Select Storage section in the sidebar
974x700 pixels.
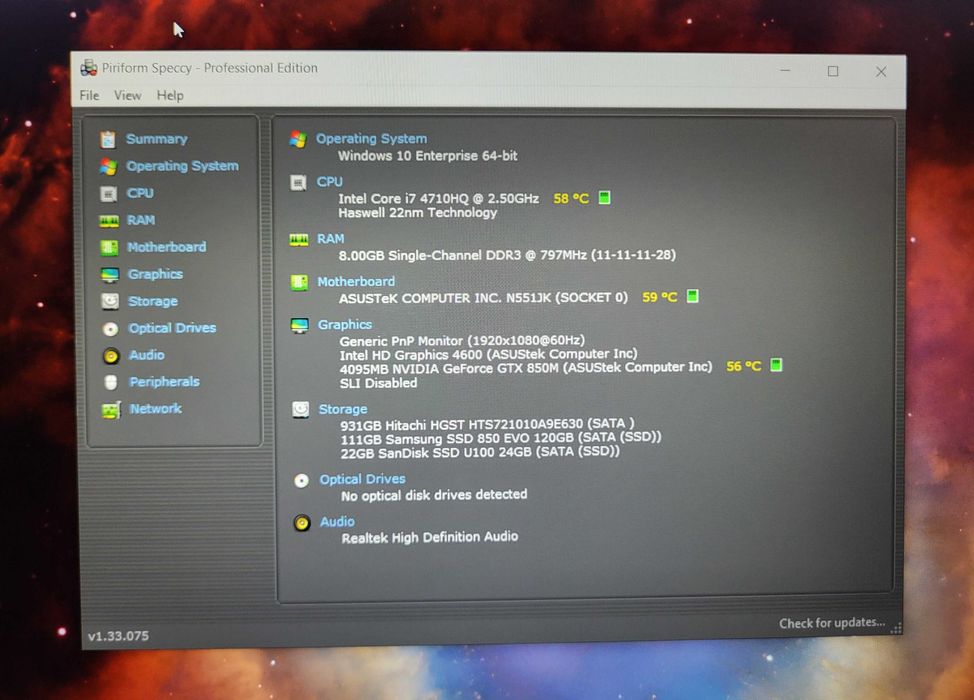click(x=153, y=301)
